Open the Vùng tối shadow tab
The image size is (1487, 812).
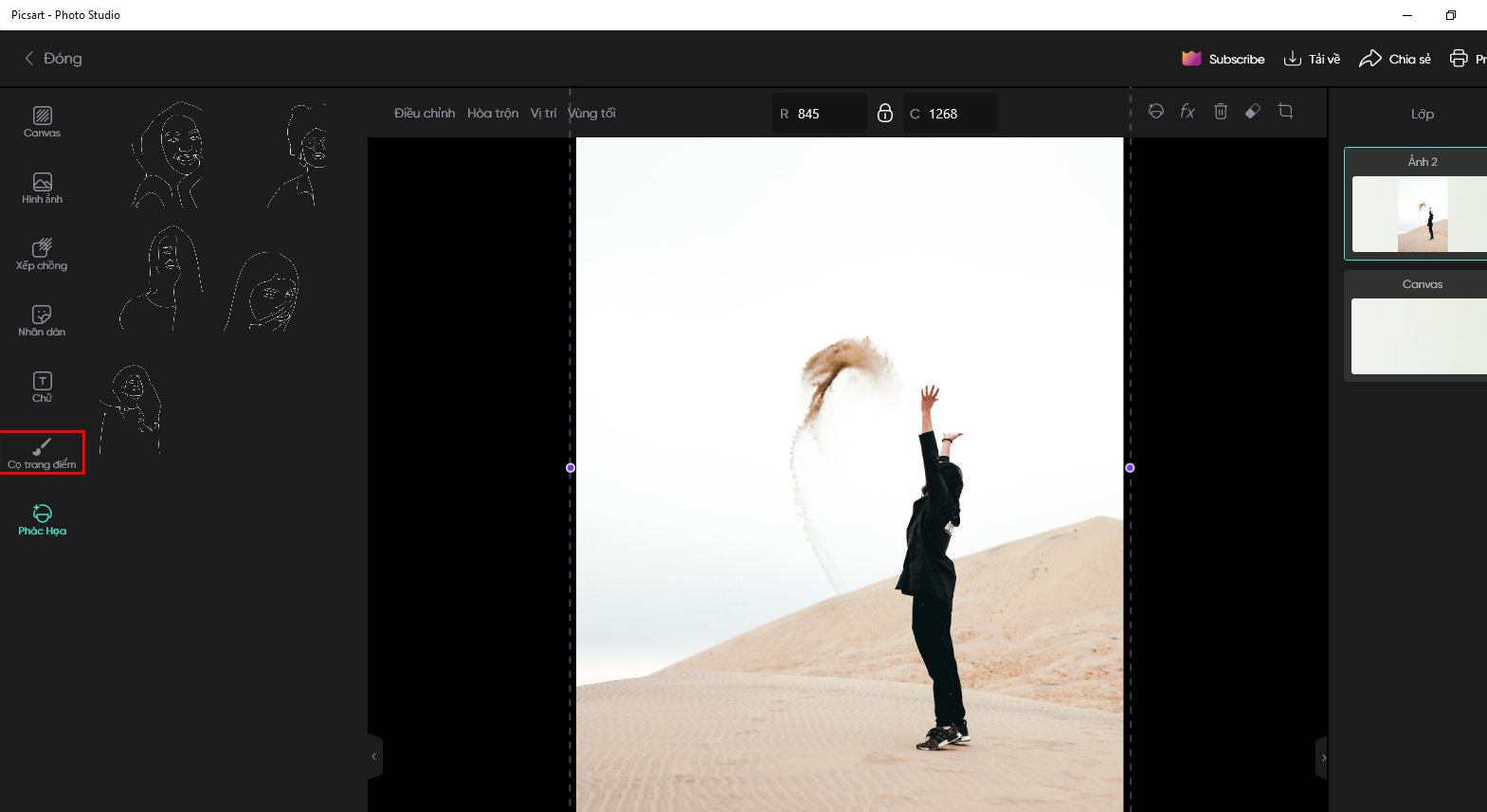(x=591, y=113)
